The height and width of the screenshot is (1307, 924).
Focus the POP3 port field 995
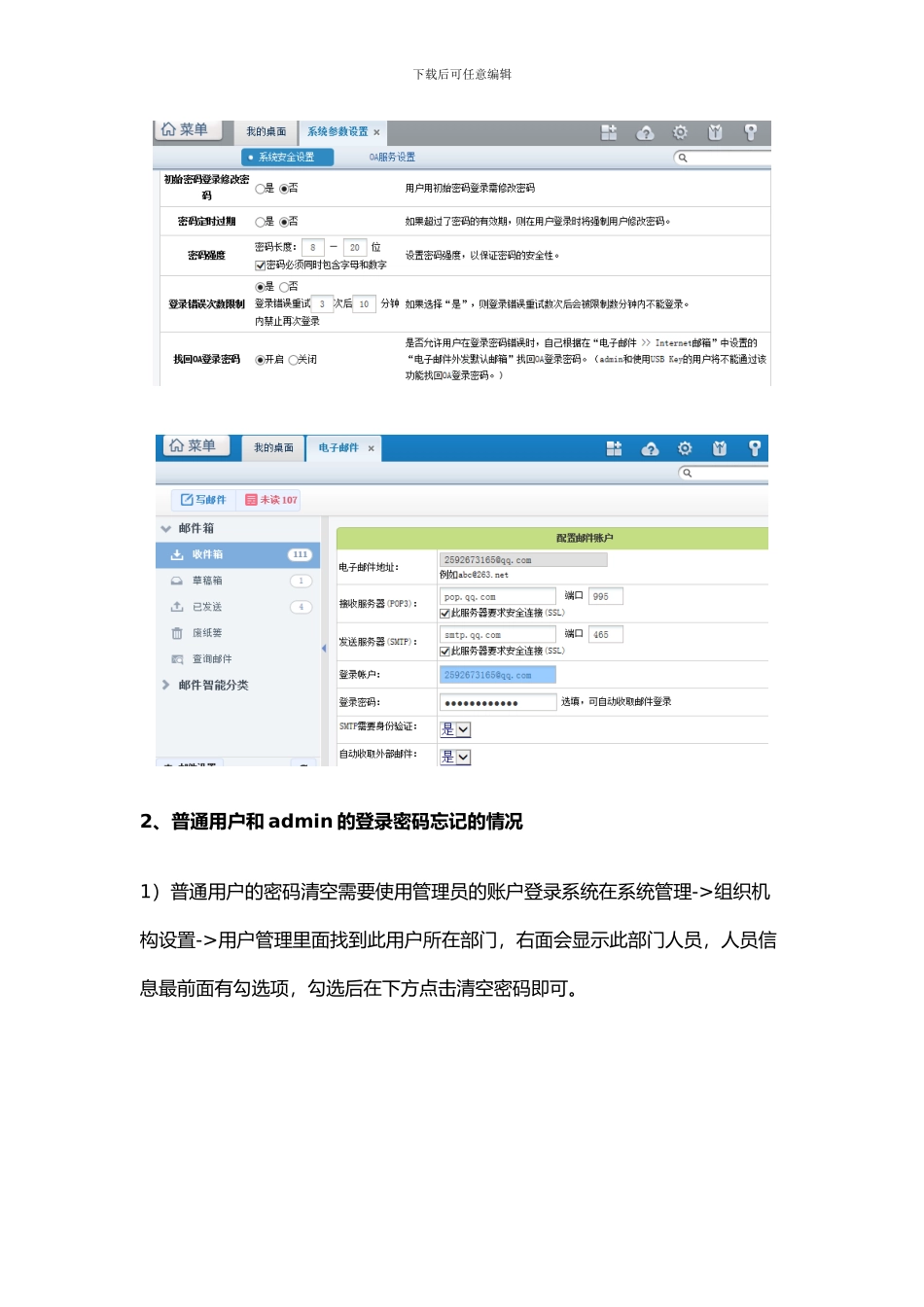(x=606, y=596)
